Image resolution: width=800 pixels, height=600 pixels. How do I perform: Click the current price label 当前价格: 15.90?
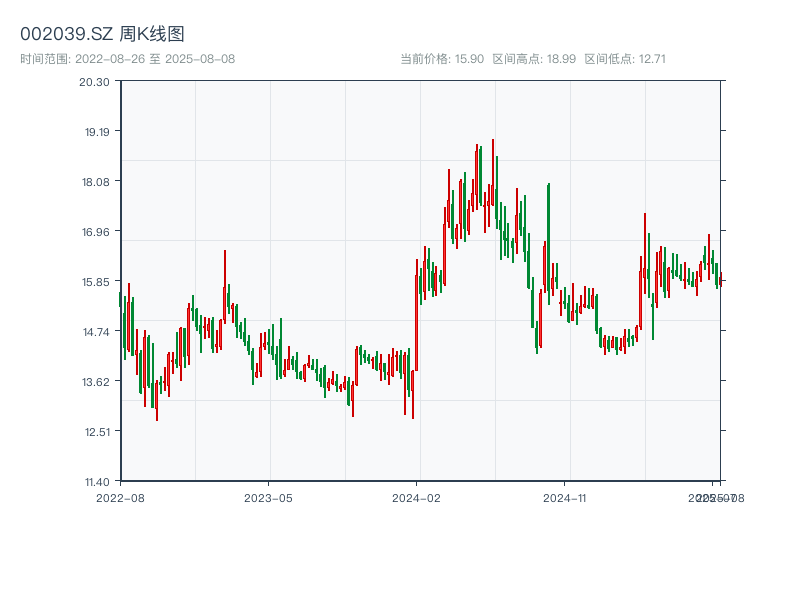pyautogui.click(x=442, y=59)
